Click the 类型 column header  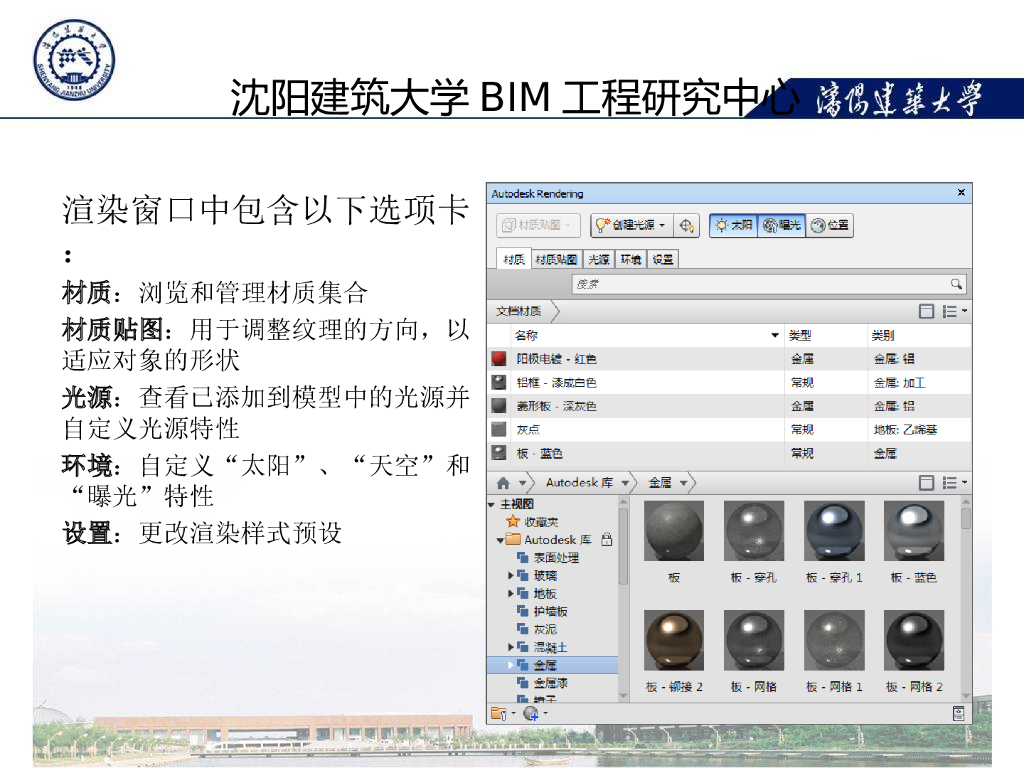click(x=825, y=335)
